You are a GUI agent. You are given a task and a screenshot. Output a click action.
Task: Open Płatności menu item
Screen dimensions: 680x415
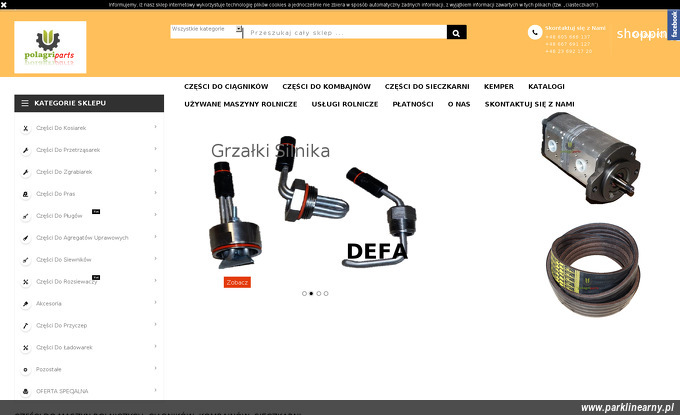click(413, 105)
